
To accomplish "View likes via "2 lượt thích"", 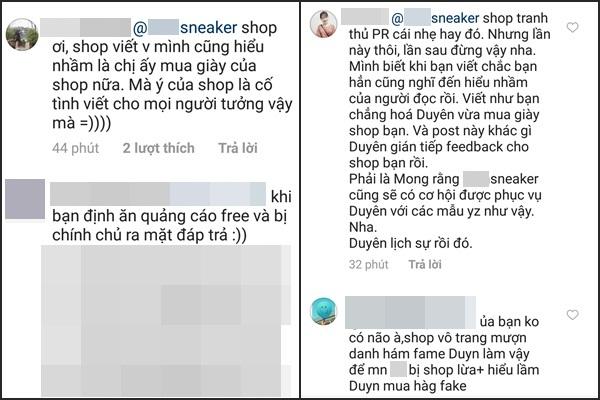I will tap(158, 148).
